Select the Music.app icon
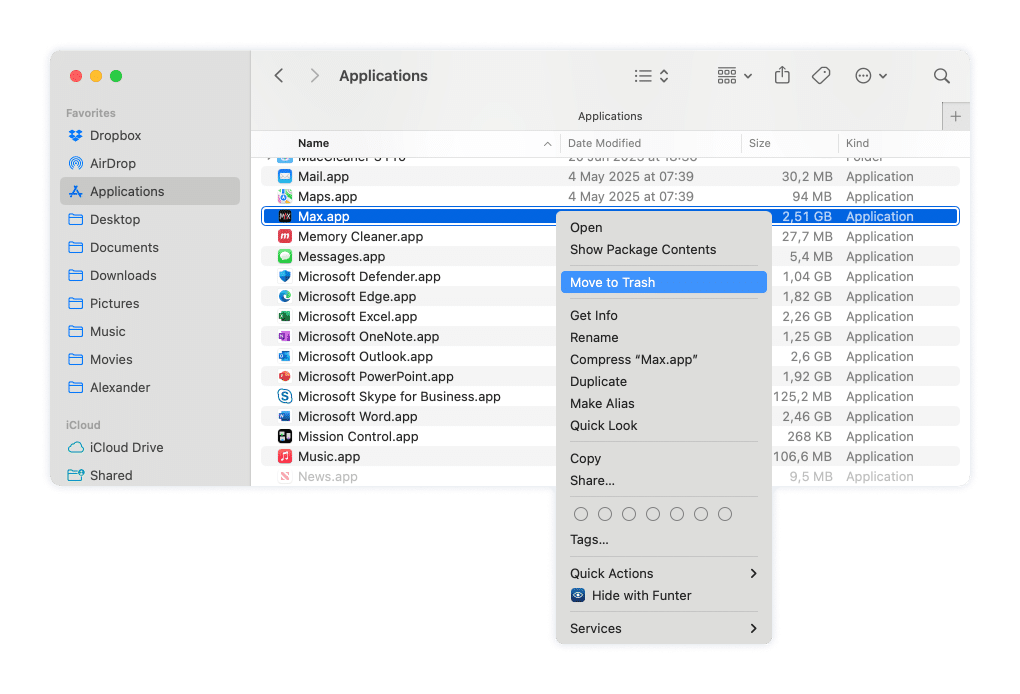The height and width of the screenshot is (694, 1020). tap(285, 457)
